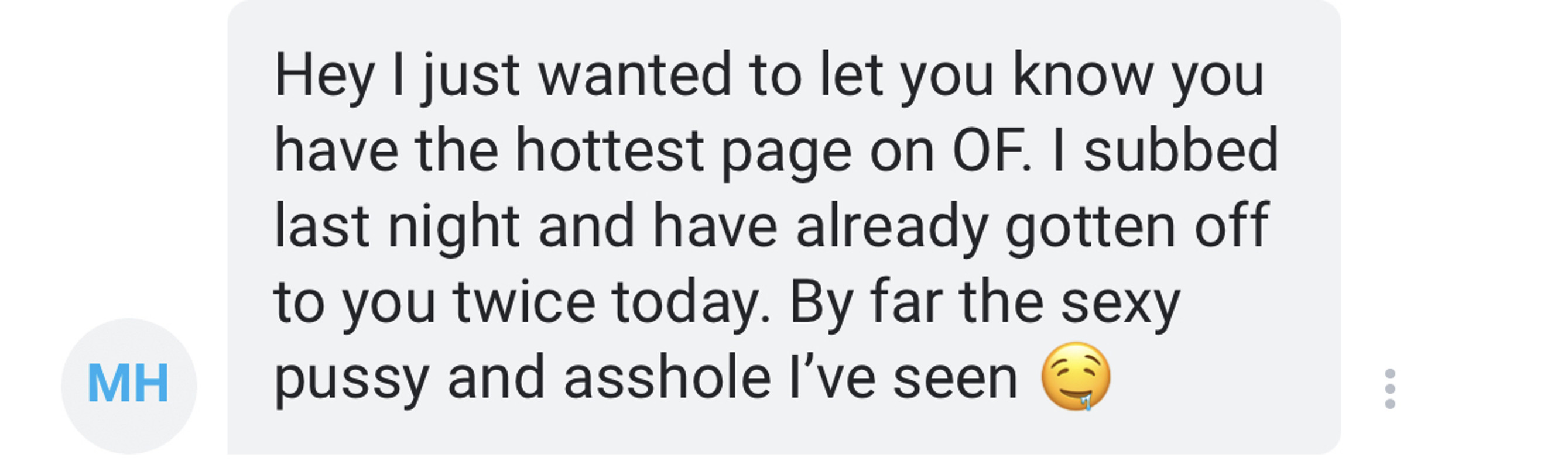Click the word "know" on the first line
This screenshot has height=468, width=1568.
(1083, 75)
